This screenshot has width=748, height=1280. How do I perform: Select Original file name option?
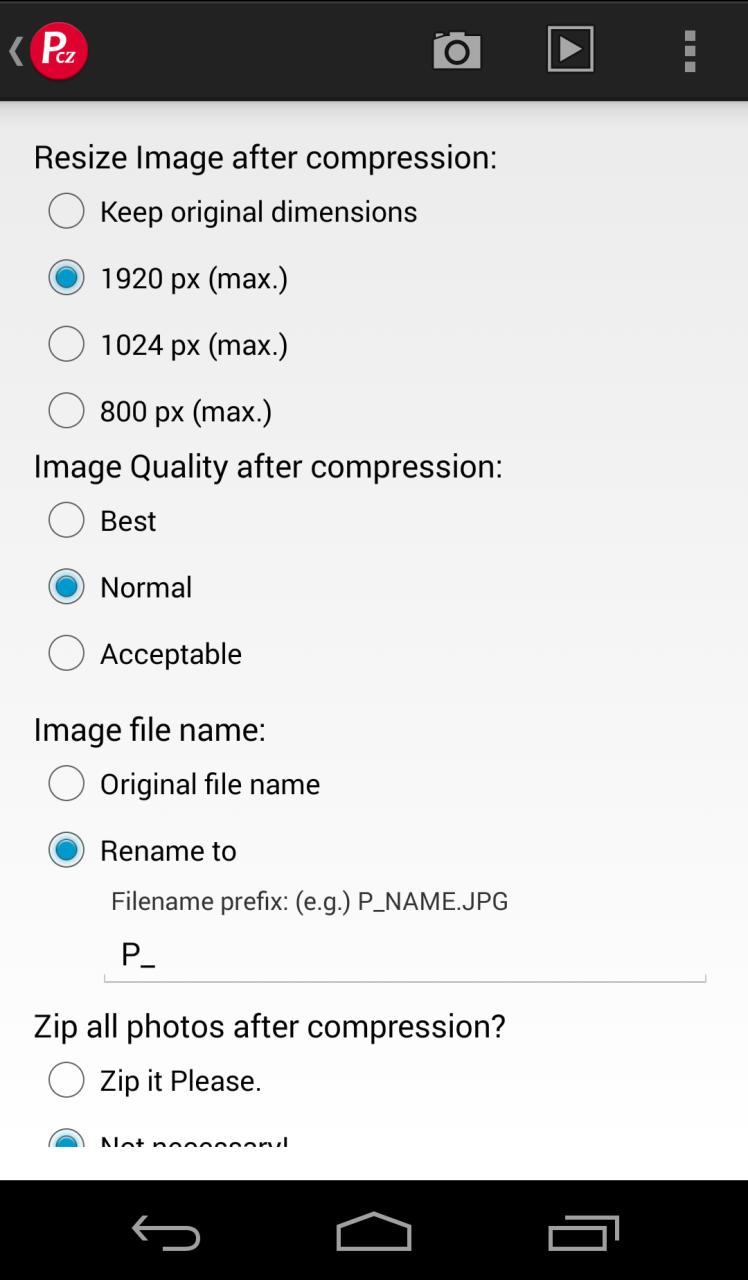coord(67,784)
